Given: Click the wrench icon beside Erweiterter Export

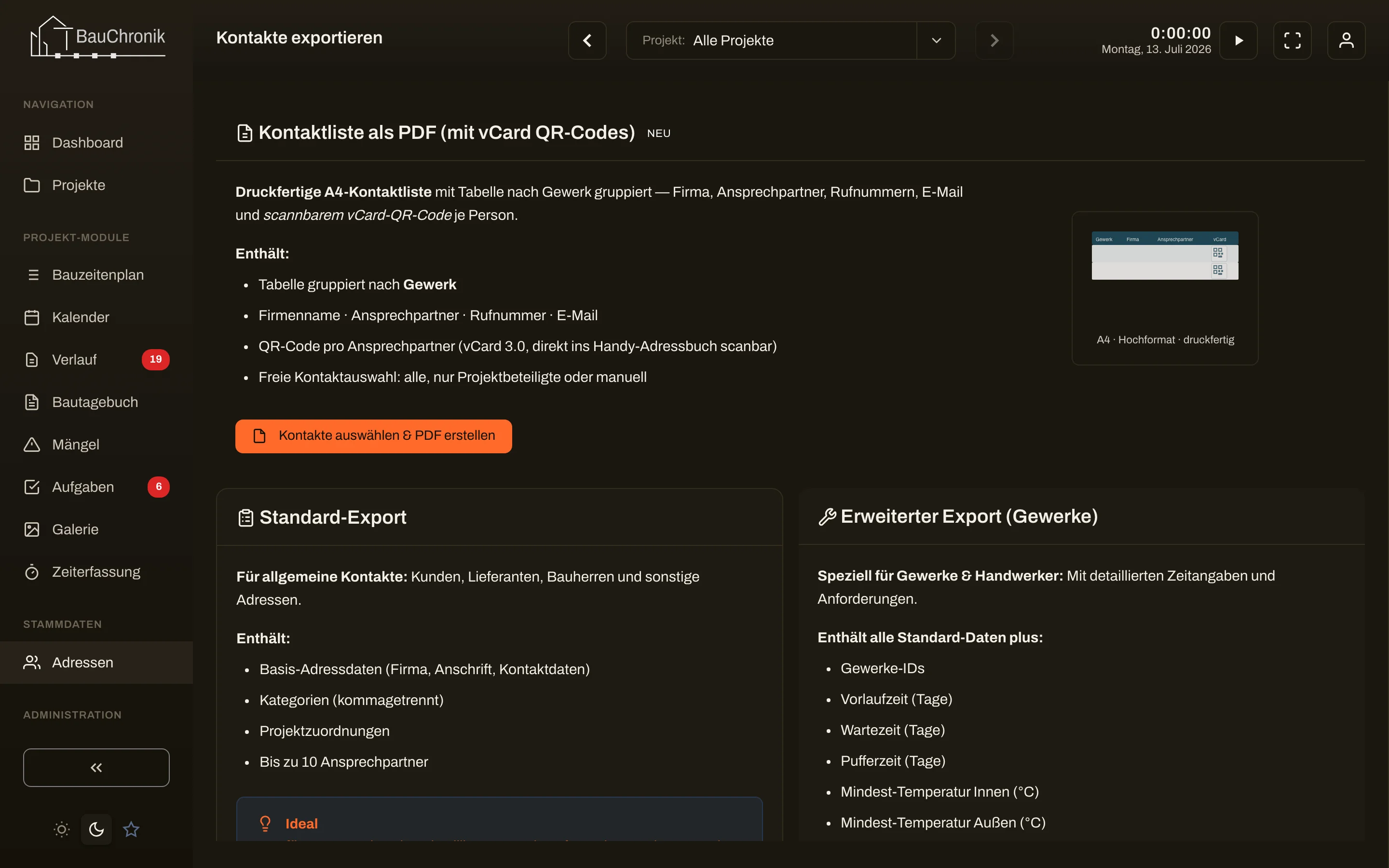Looking at the screenshot, I should (x=827, y=517).
